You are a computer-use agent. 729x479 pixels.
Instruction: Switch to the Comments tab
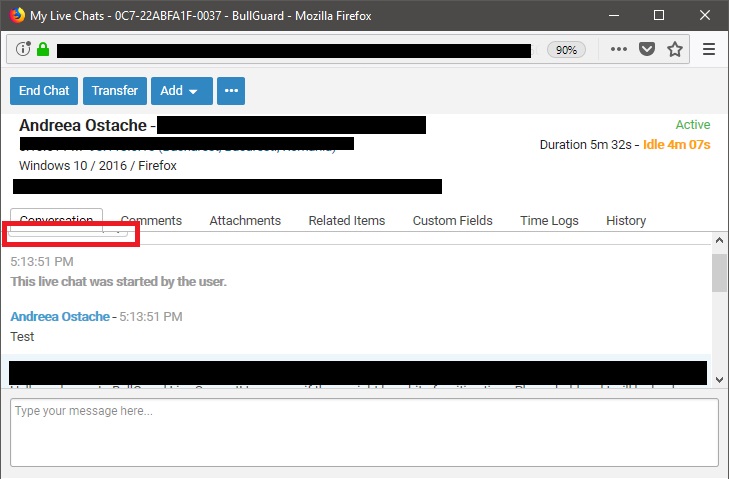pos(151,221)
